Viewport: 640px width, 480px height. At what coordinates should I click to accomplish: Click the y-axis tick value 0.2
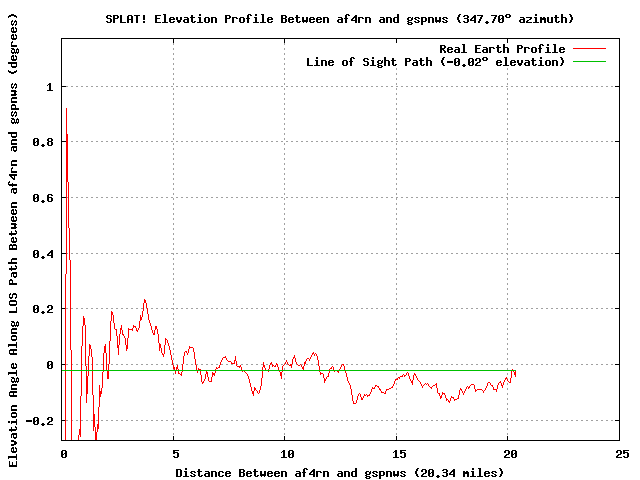(x=43, y=309)
